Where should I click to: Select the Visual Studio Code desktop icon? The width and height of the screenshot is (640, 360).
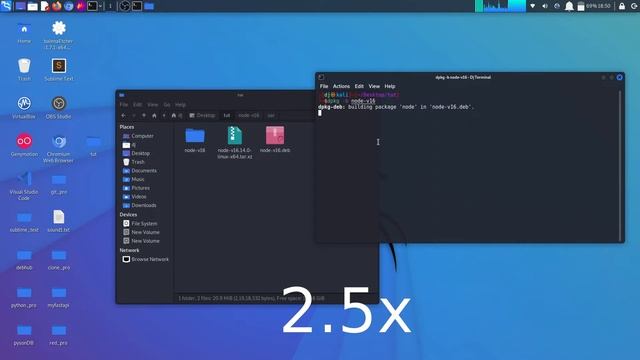(24, 186)
